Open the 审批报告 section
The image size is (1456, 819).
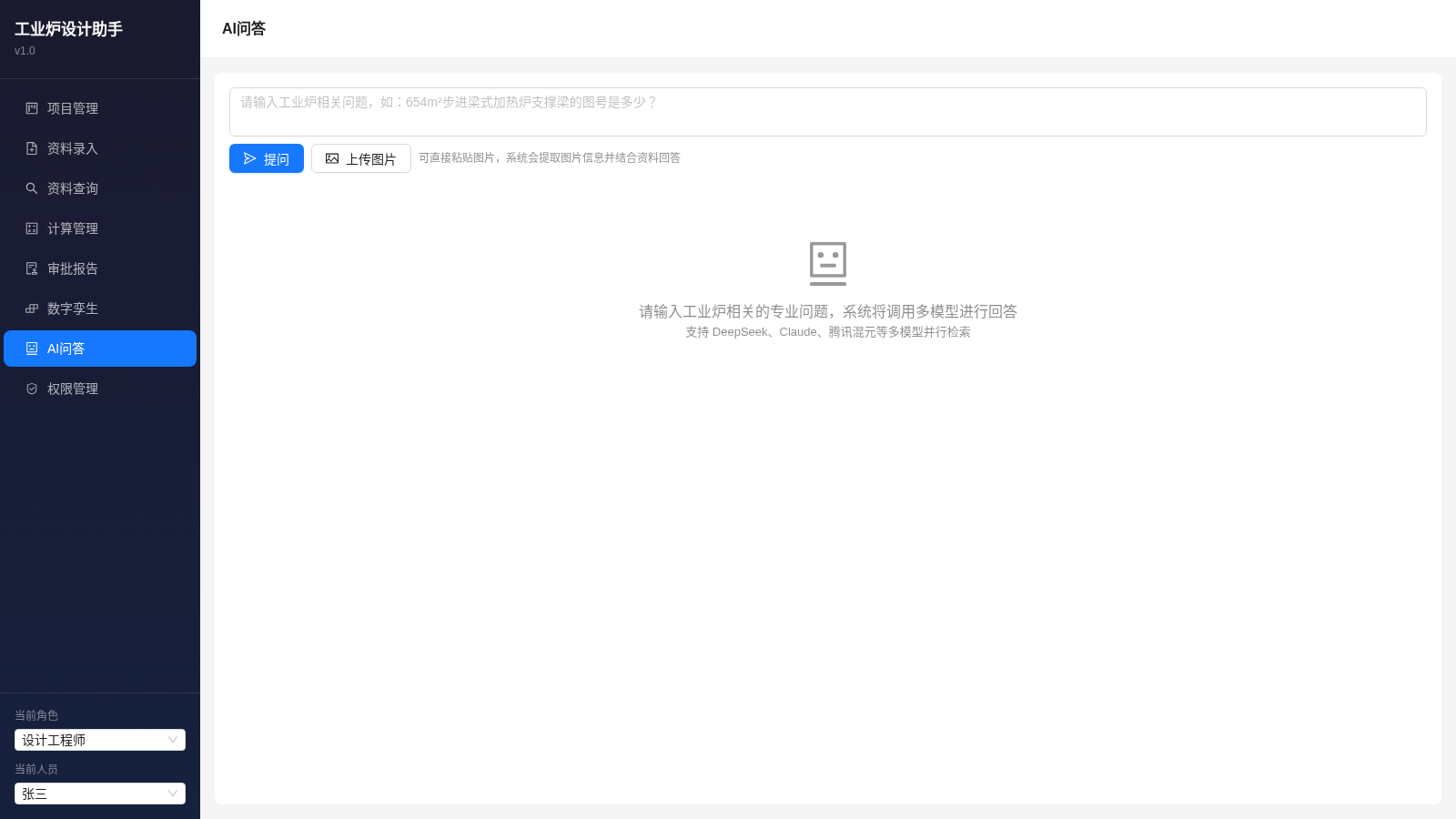coord(100,268)
